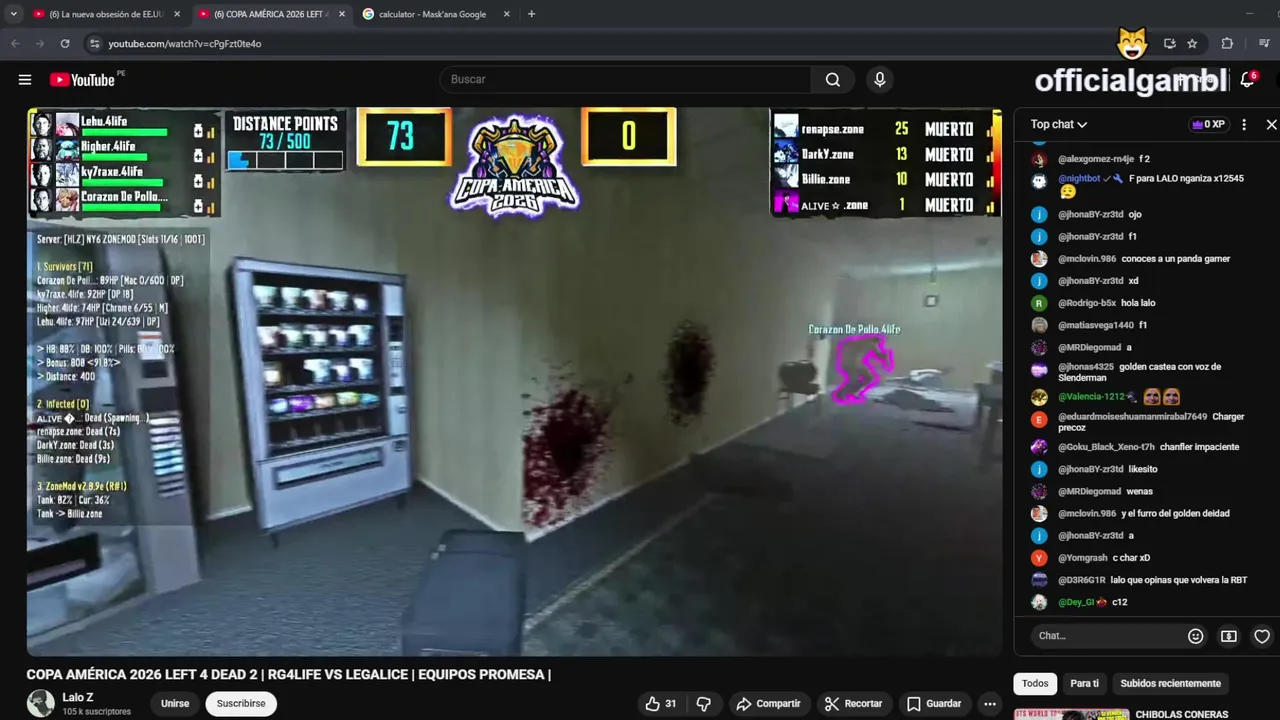This screenshot has height=720, width=1280.
Task: Close the live chat panel
Action: [x=1271, y=124]
